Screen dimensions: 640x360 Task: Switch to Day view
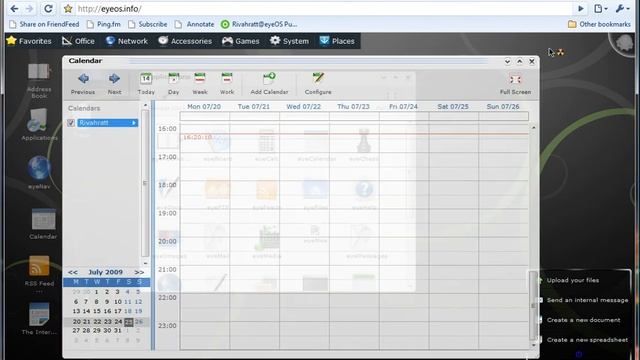pos(173,84)
